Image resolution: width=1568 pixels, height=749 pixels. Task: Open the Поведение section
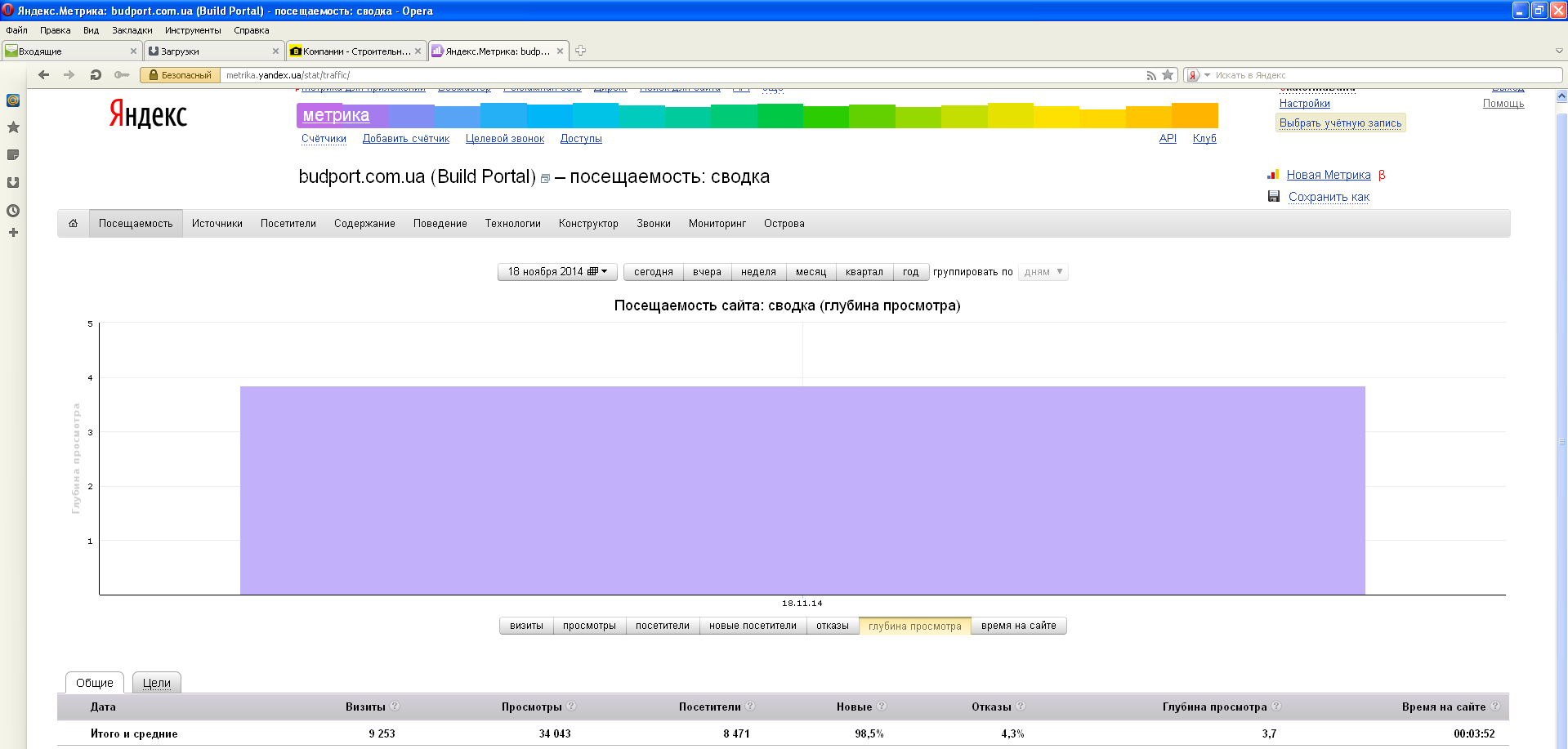(440, 223)
